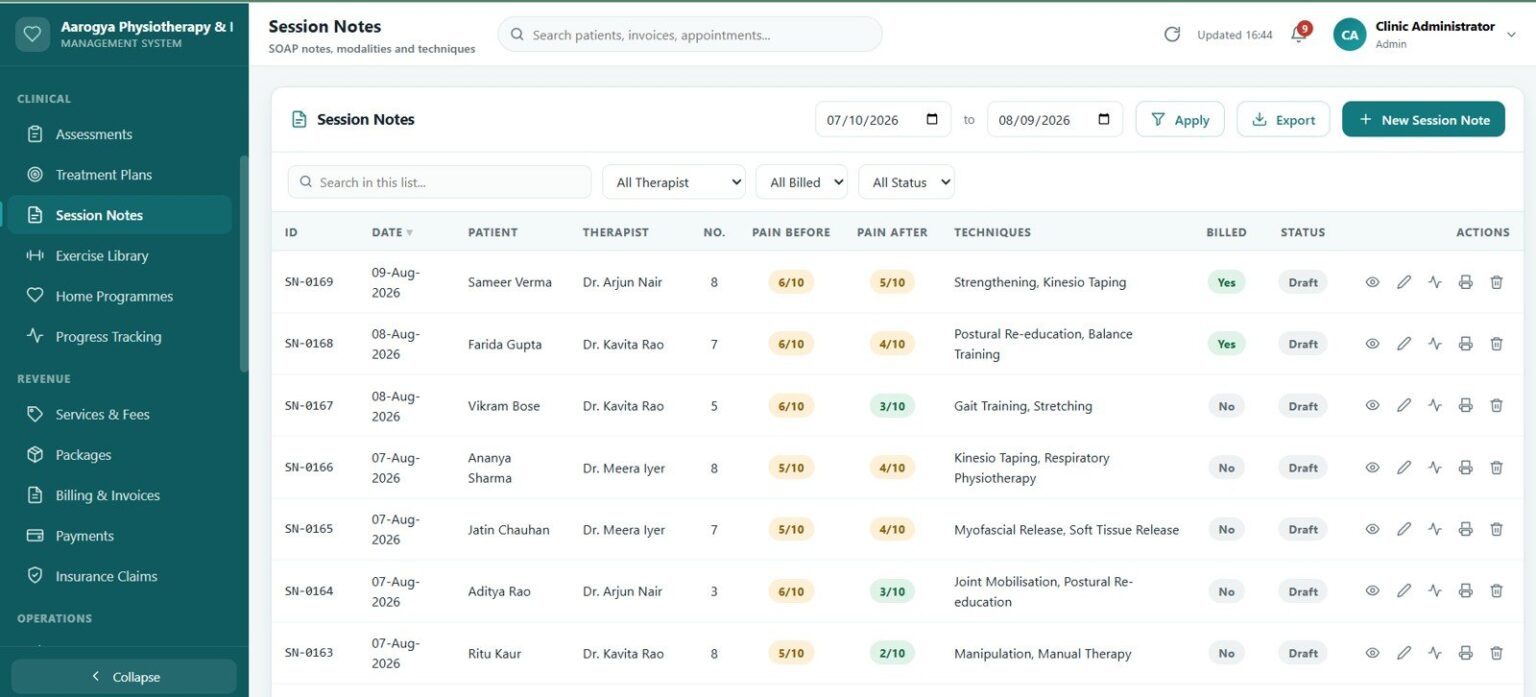Click the SN-0167 ID cell

[309, 406]
